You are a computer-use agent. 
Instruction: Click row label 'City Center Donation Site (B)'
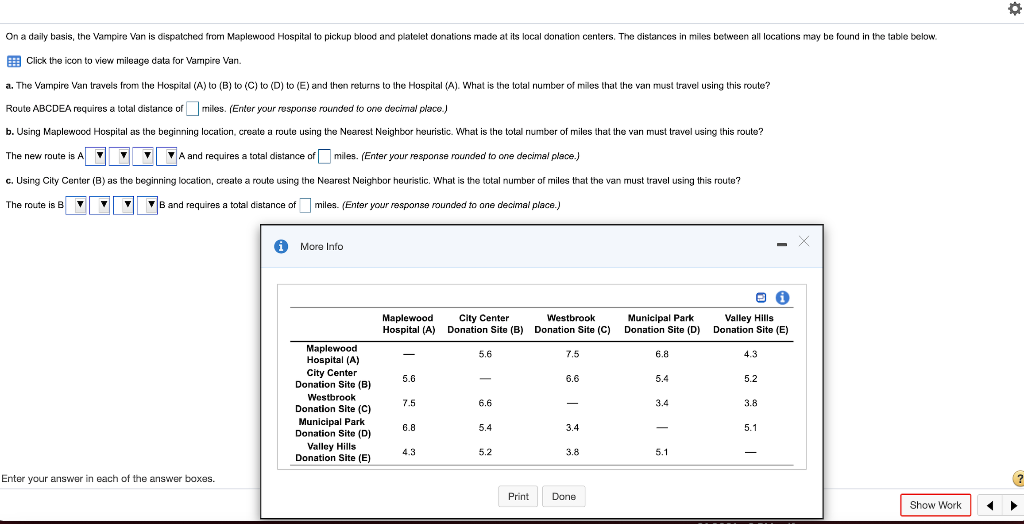pyautogui.click(x=332, y=379)
